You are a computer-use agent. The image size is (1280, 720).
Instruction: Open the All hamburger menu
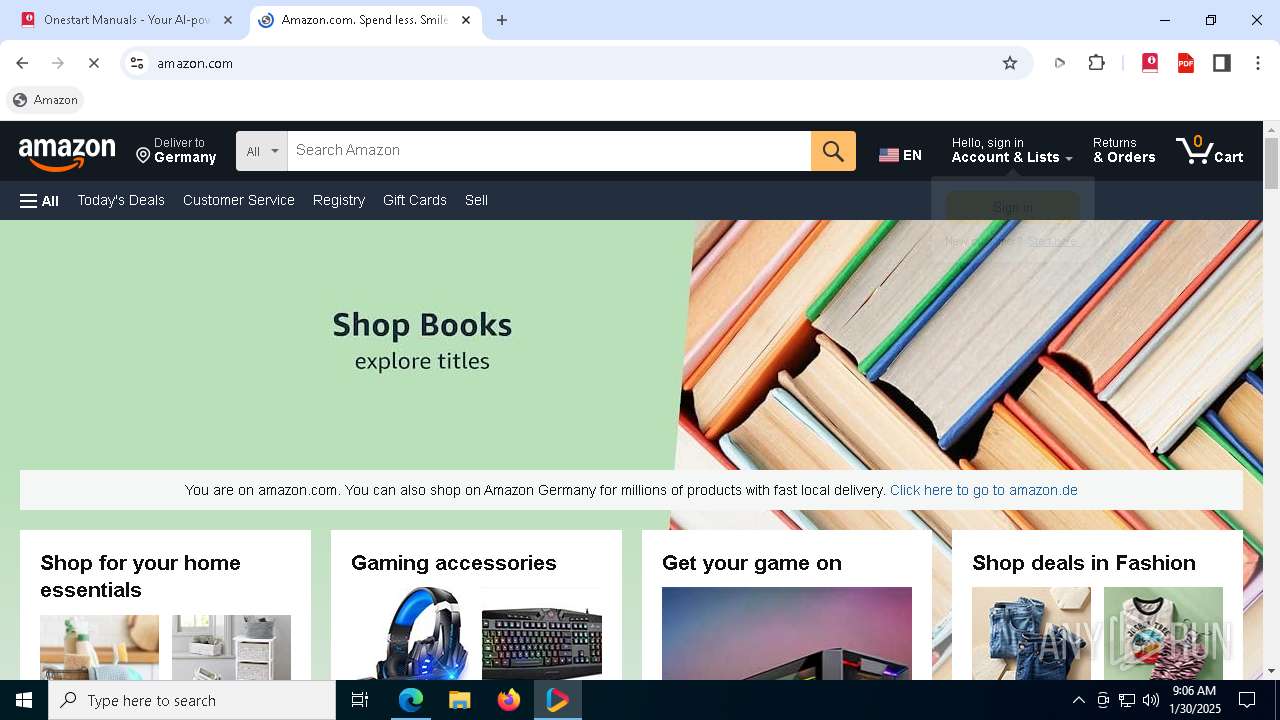(39, 201)
